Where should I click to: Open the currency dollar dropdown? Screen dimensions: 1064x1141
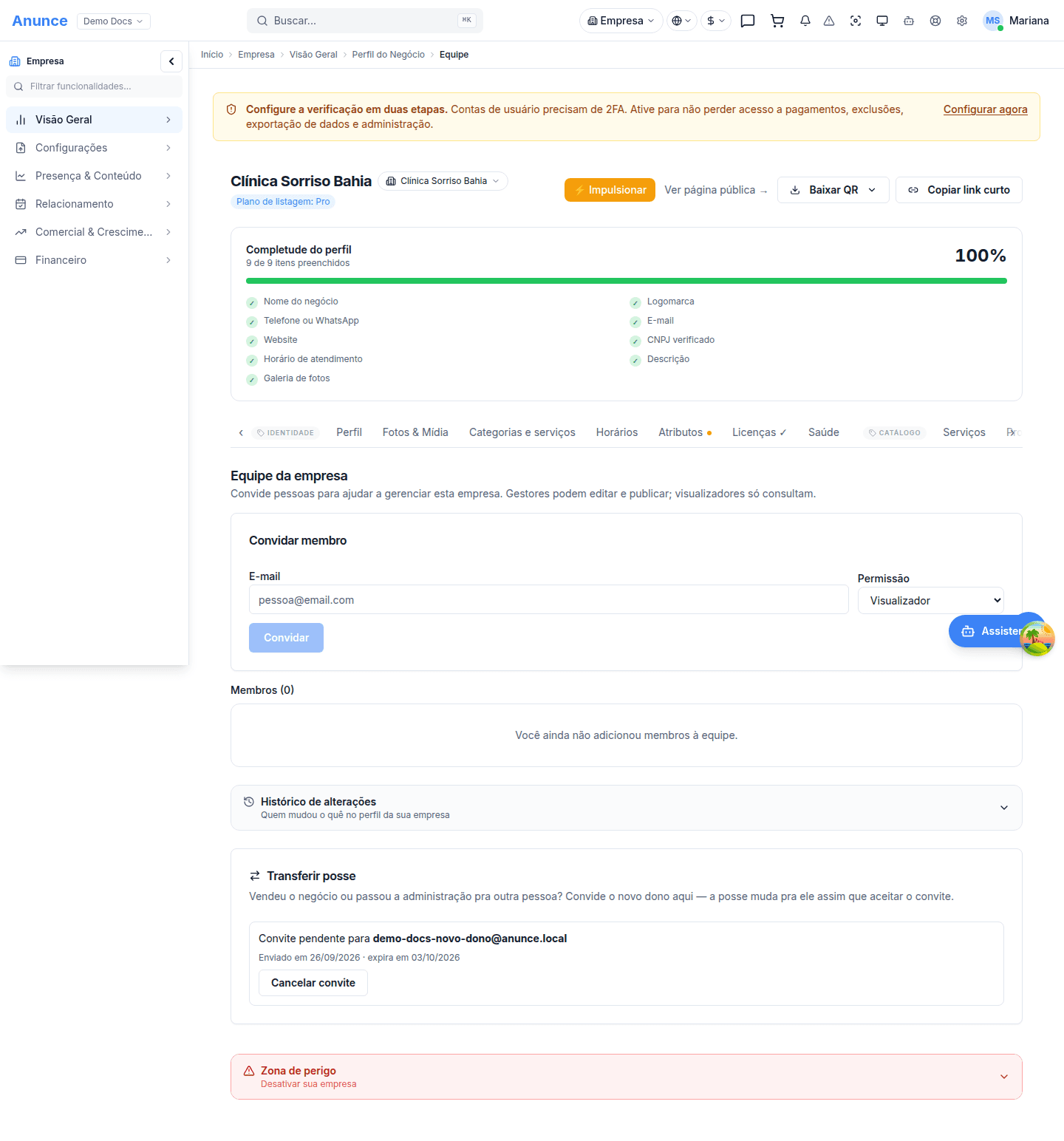(x=716, y=21)
